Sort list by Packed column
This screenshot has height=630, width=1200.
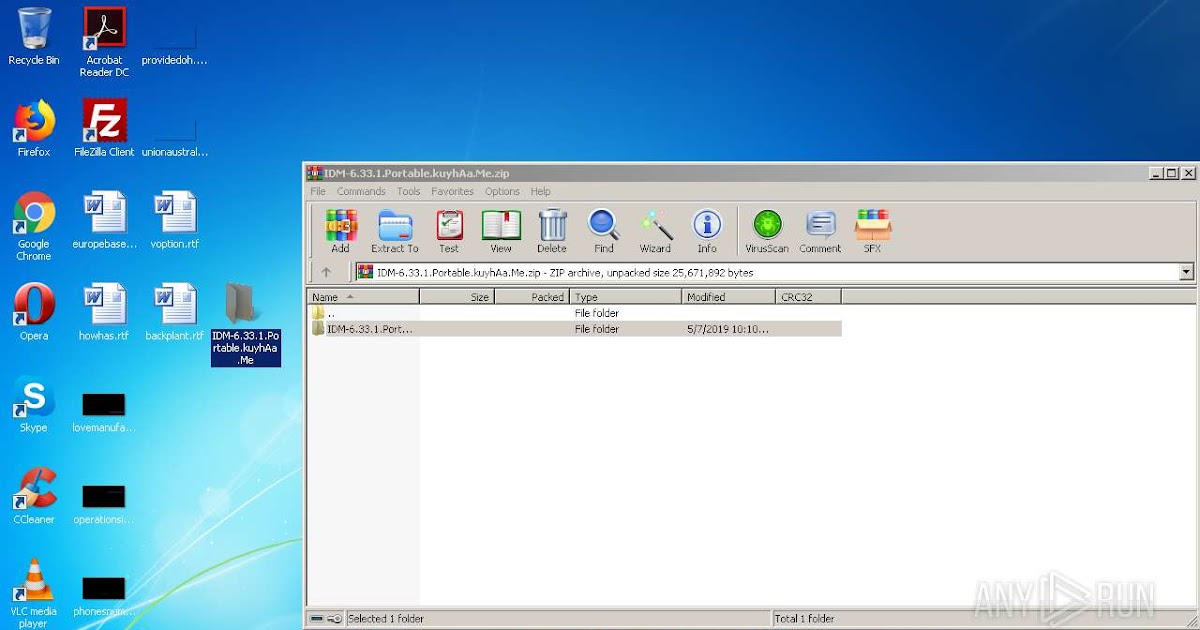(x=532, y=297)
